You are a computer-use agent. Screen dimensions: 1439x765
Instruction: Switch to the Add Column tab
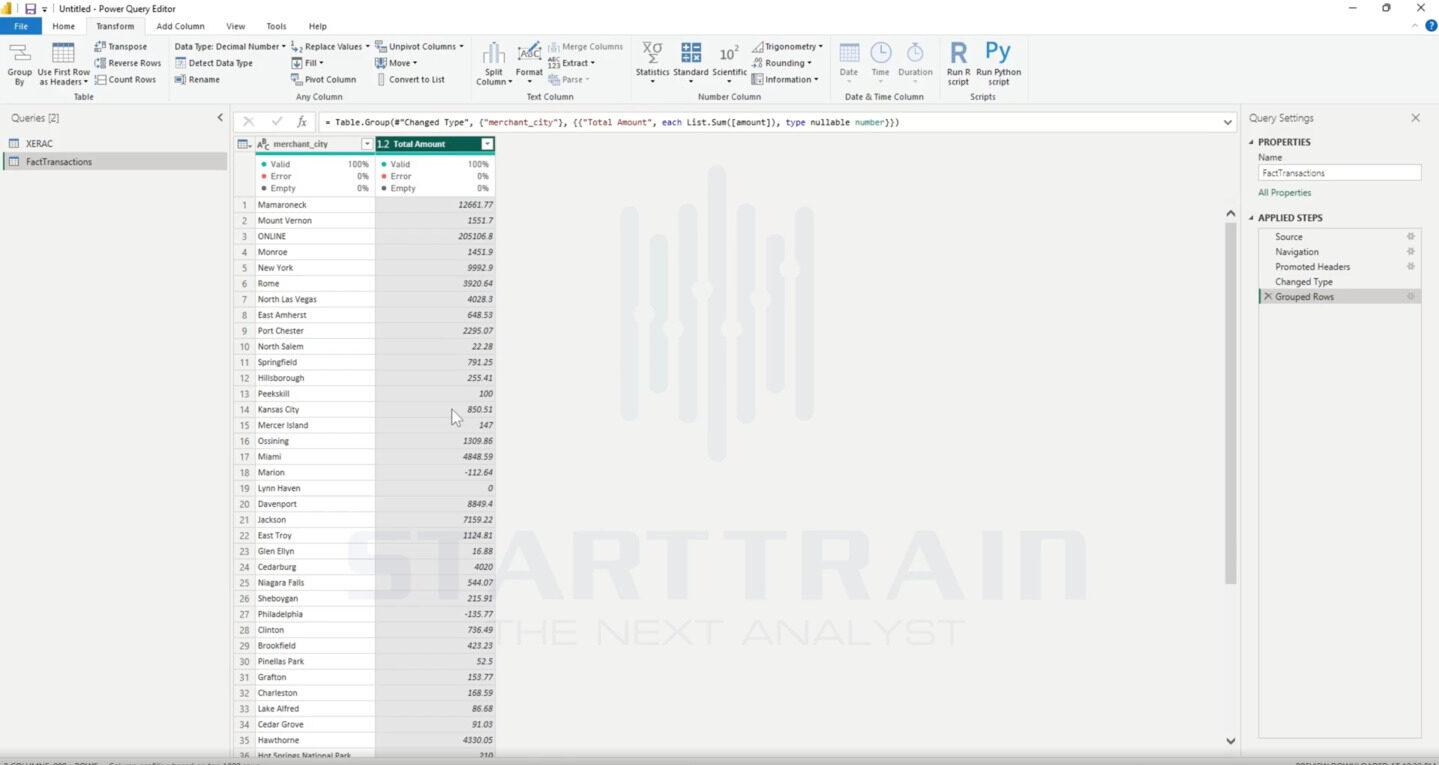(x=180, y=26)
